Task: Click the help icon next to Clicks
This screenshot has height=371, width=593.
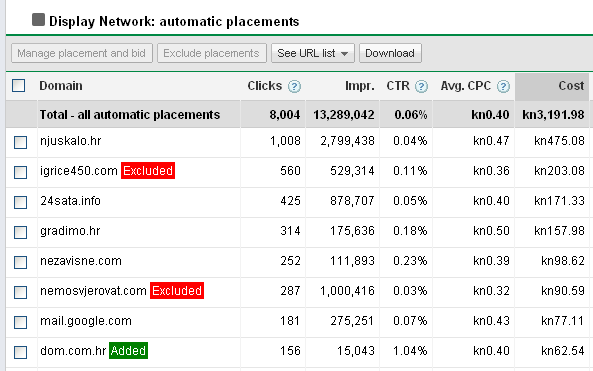Action: pyautogui.click(x=294, y=87)
